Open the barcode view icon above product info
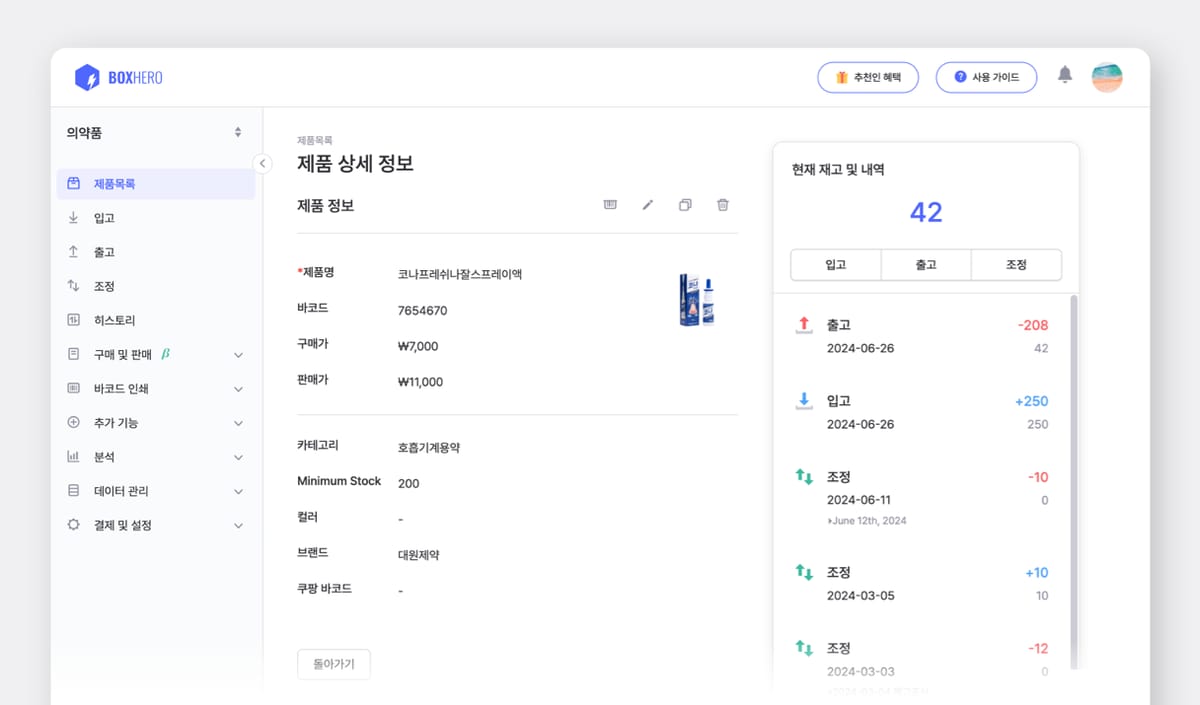The image size is (1200, 705). point(609,204)
